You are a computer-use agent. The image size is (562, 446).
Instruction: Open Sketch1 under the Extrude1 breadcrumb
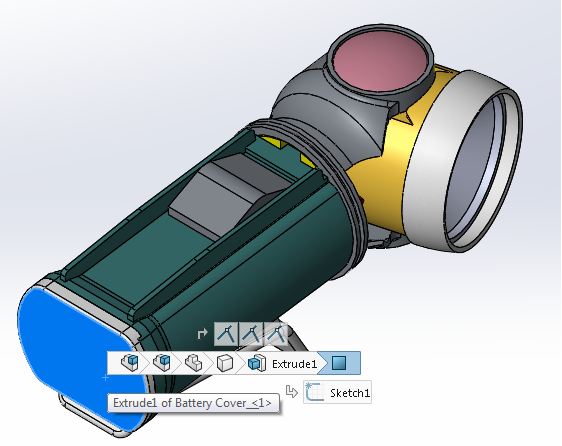point(337,392)
